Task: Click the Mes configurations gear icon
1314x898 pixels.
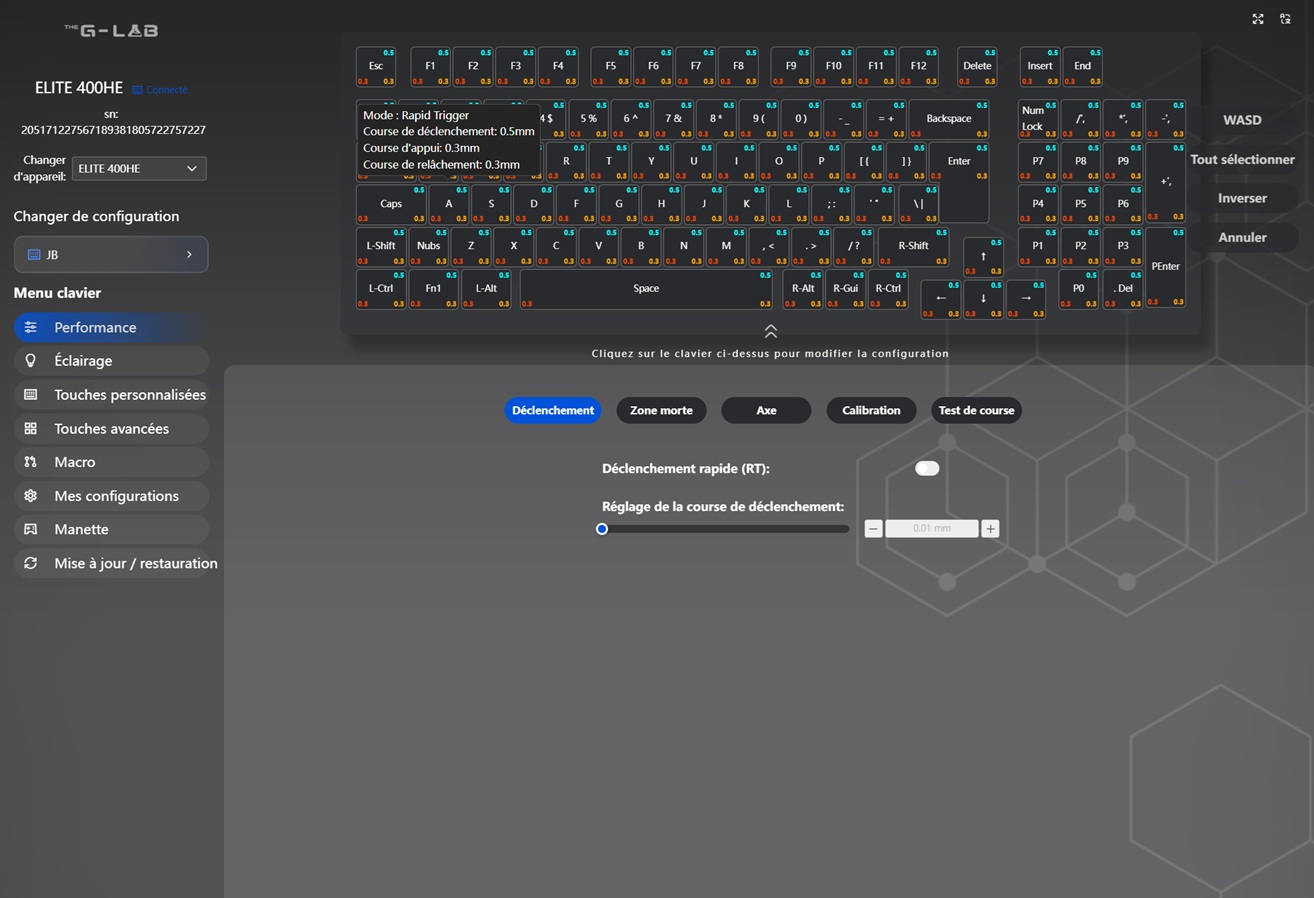Action: 31,496
